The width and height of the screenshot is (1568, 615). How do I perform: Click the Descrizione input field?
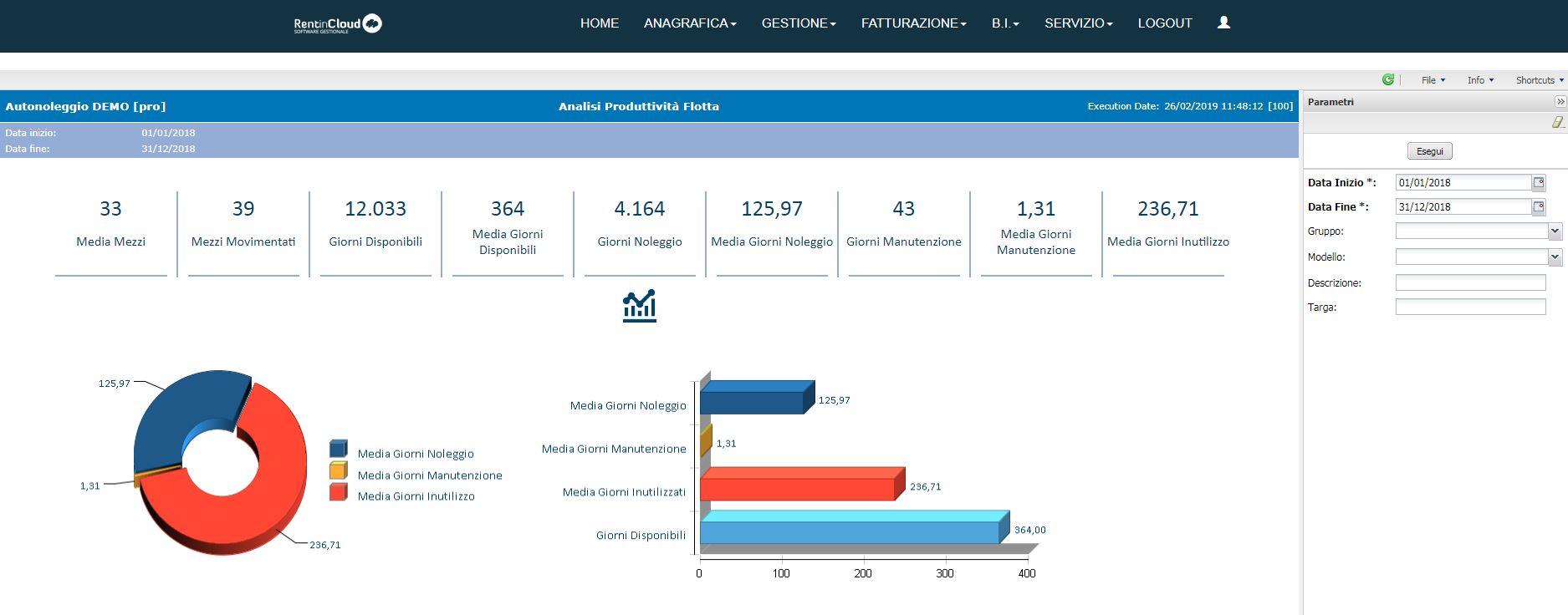(x=1471, y=282)
